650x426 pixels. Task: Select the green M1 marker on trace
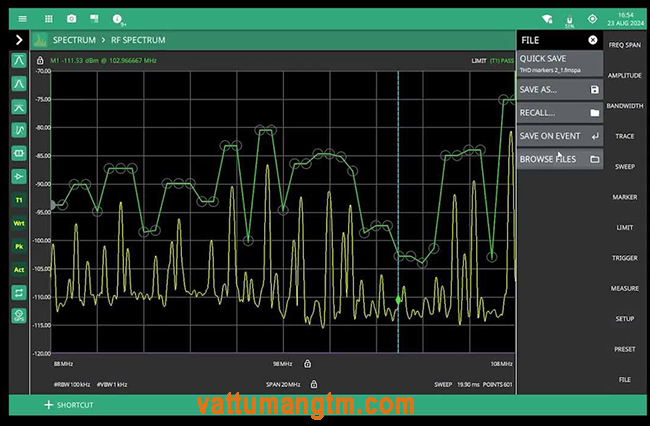tap(399, 298)
